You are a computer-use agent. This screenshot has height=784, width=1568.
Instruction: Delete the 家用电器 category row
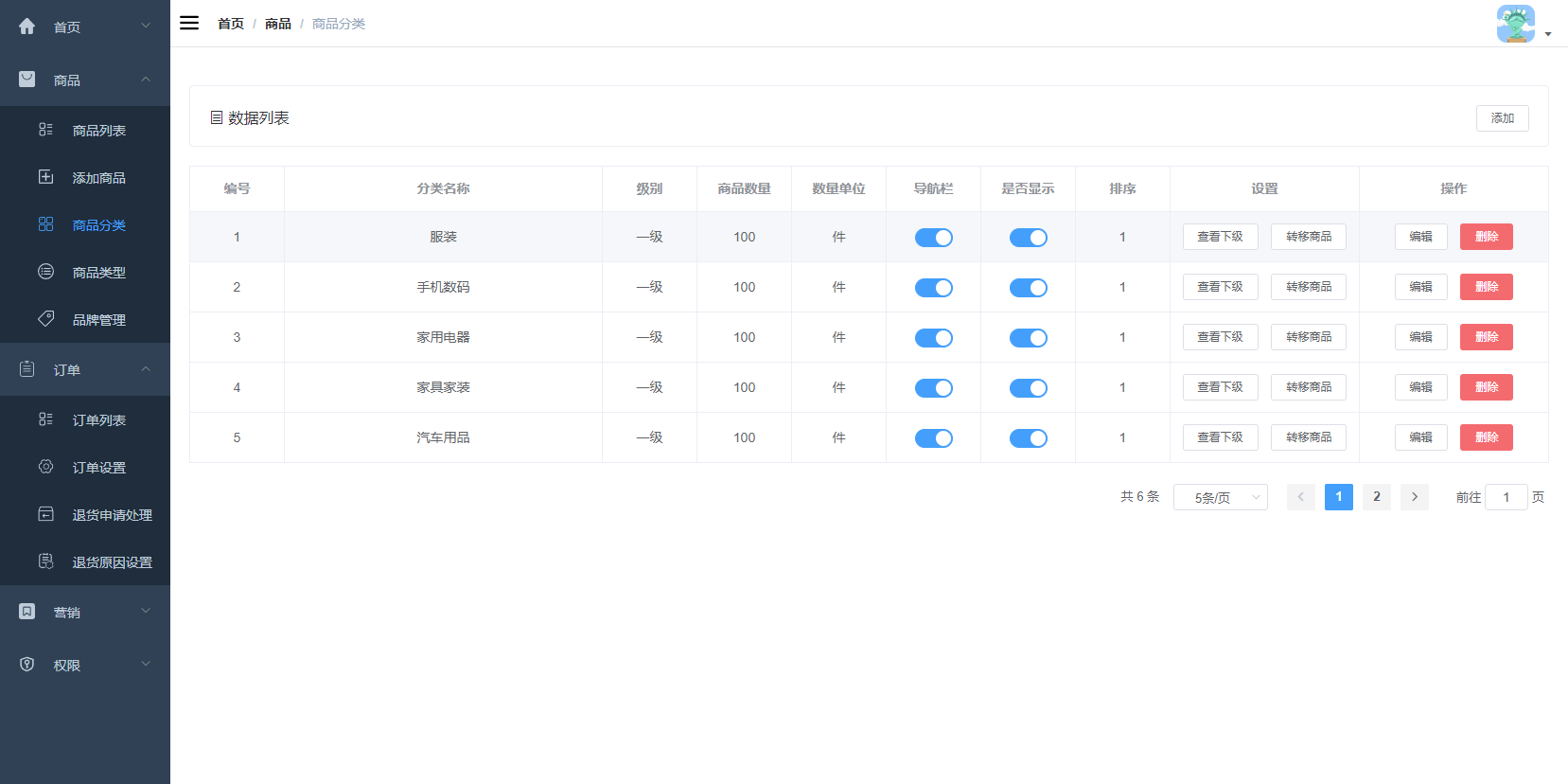[x=1486, y=337]
